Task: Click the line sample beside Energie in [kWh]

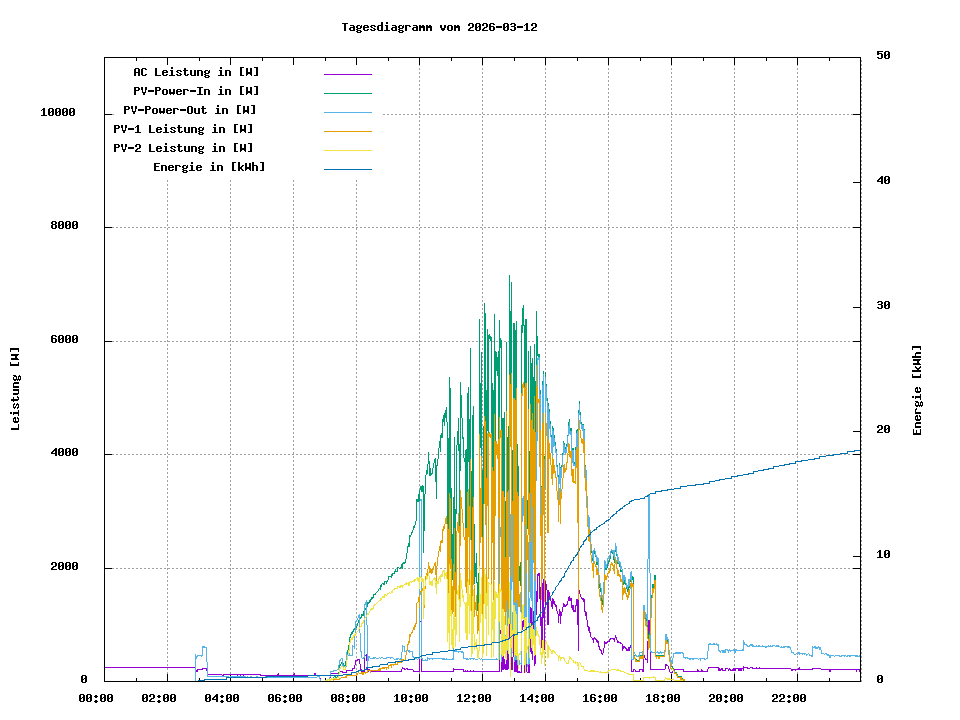Action: point(347,168)
